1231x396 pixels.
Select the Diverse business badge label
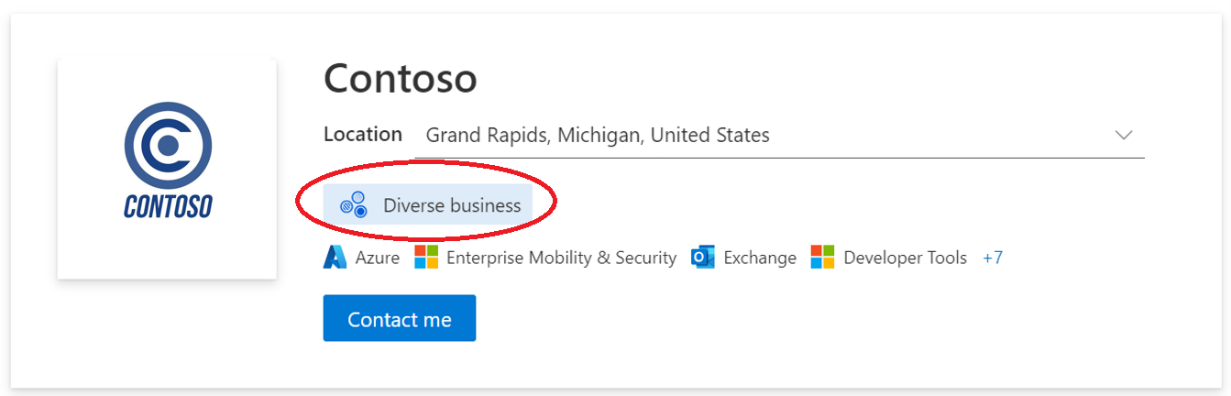(452, 206)
